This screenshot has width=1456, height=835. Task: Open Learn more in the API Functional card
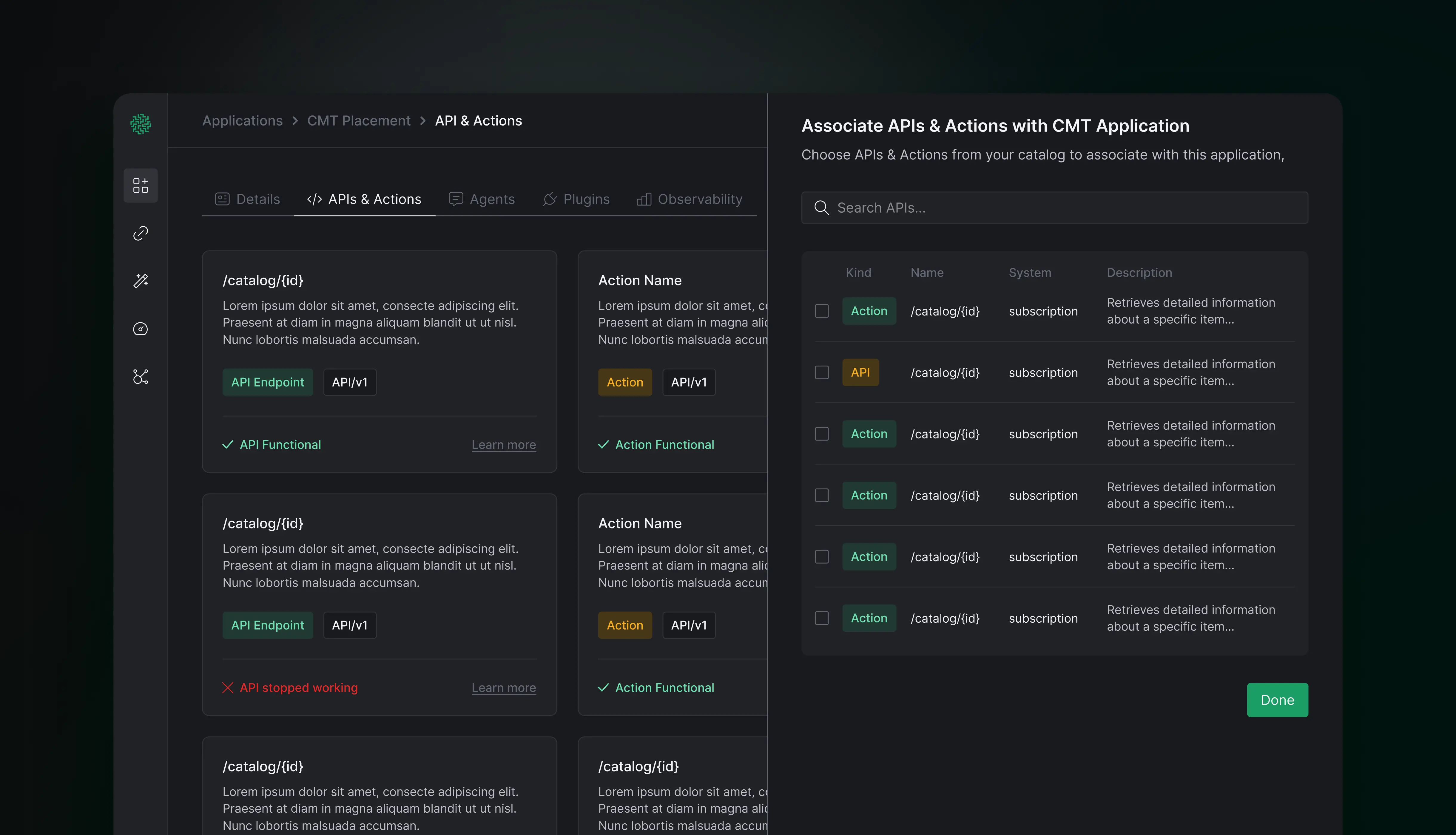click(x=504, y=444)
